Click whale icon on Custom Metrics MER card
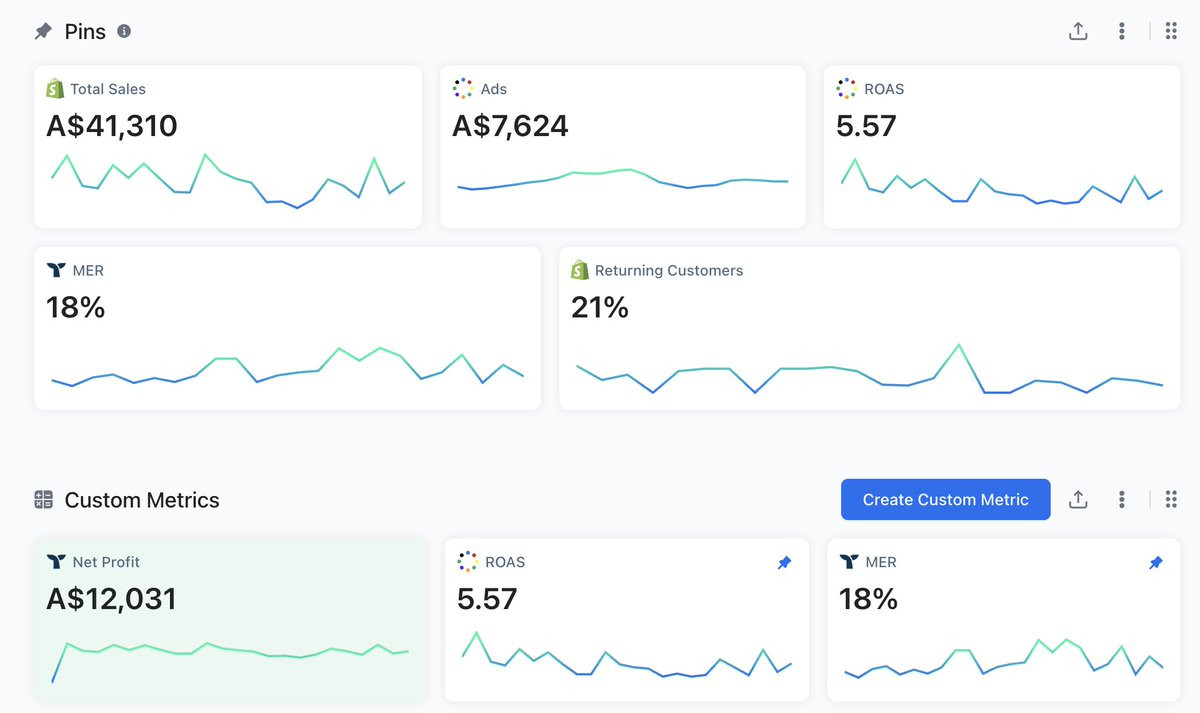 [849, 562]
